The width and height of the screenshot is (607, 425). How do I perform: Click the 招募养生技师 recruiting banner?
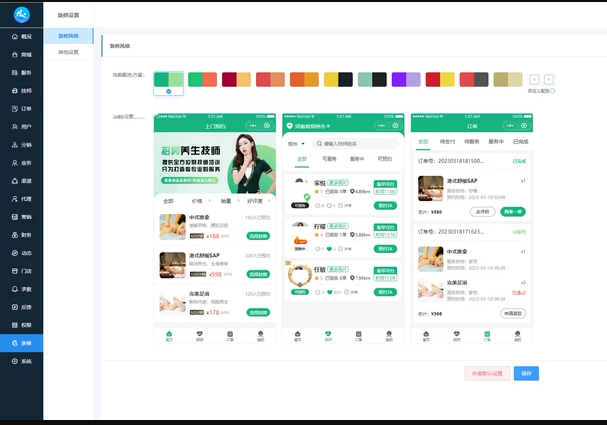point(215,164)
